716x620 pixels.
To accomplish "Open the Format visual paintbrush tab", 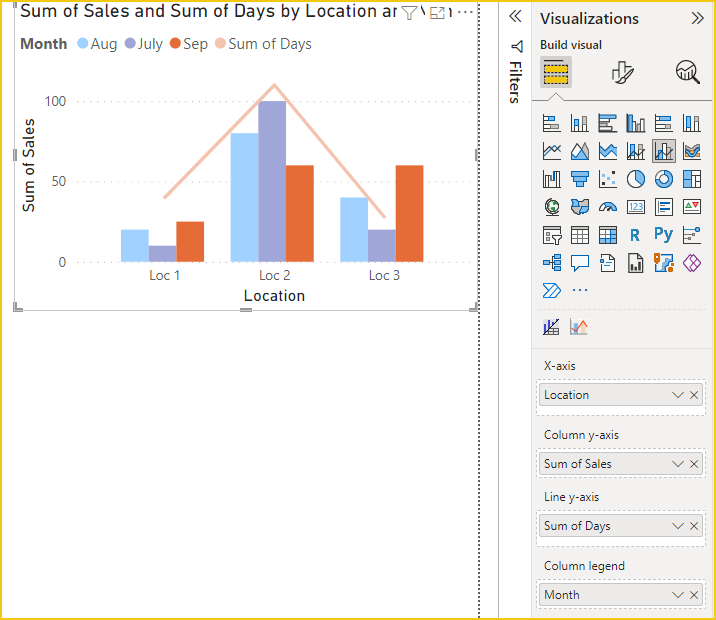I will point(622,72).
